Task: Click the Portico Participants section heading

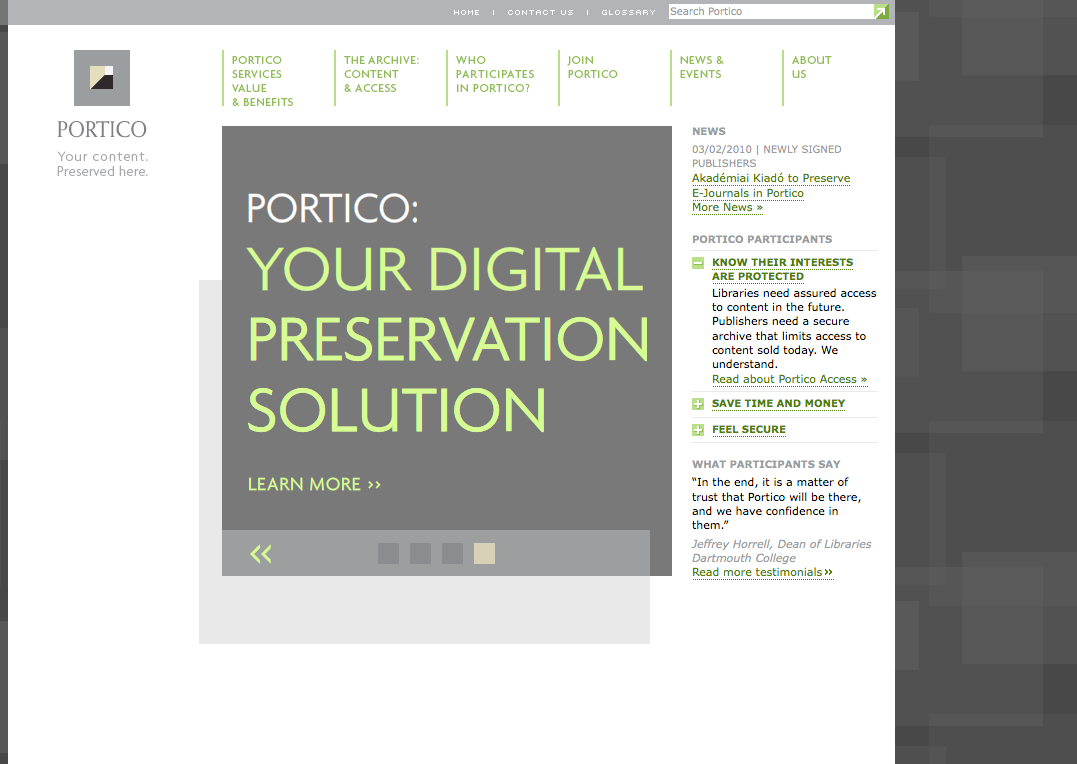Action: pyautogui.click(x=762, y=239)
